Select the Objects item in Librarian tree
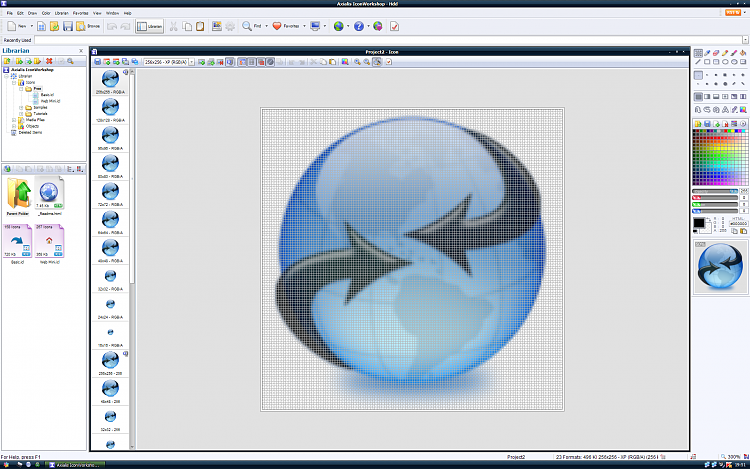This screenshot has height=469, width=750. (x=32, y=126)
